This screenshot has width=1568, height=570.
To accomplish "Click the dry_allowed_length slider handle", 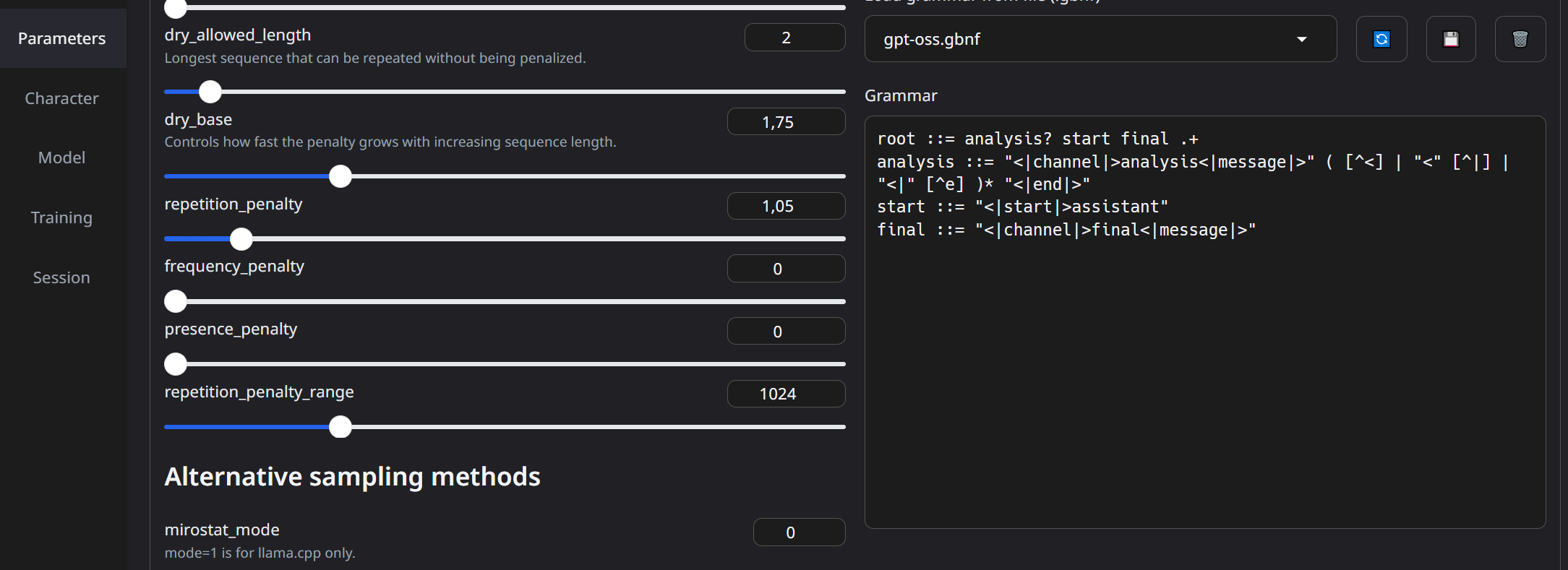I will (210, 92).
